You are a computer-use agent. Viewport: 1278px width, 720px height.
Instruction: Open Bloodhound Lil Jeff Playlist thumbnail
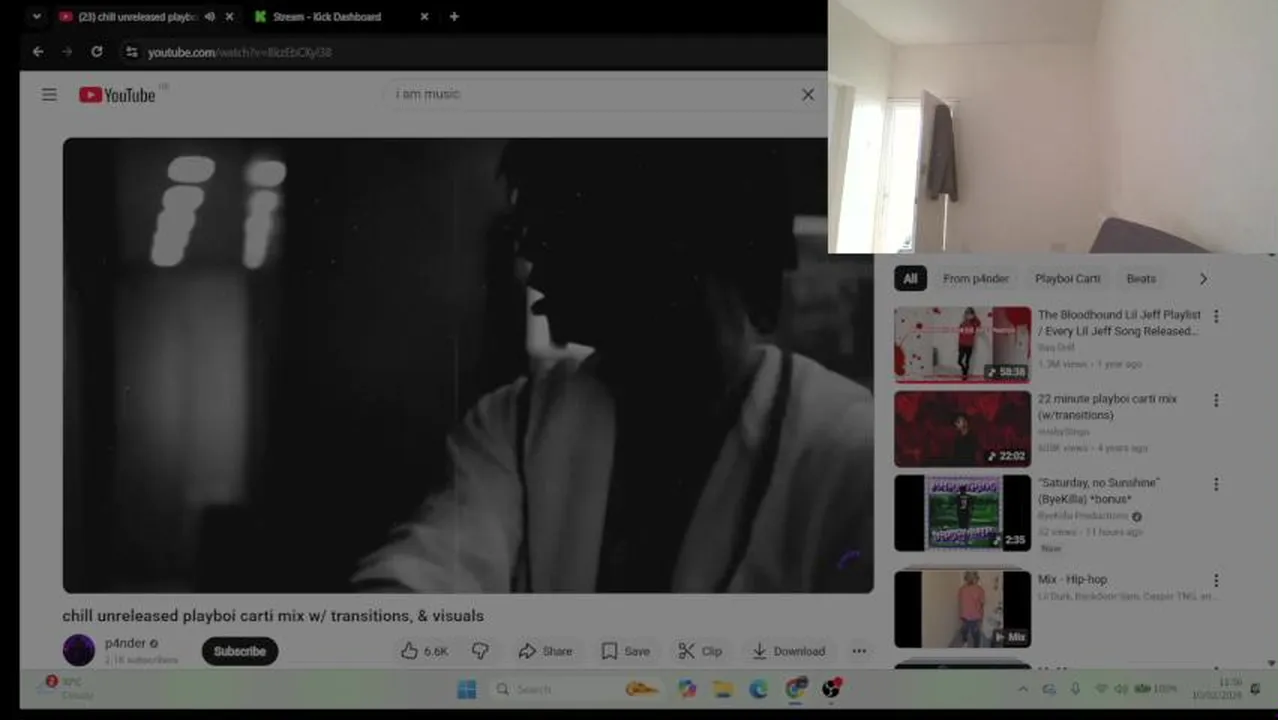pyautogui.click(x=962, y=344)
